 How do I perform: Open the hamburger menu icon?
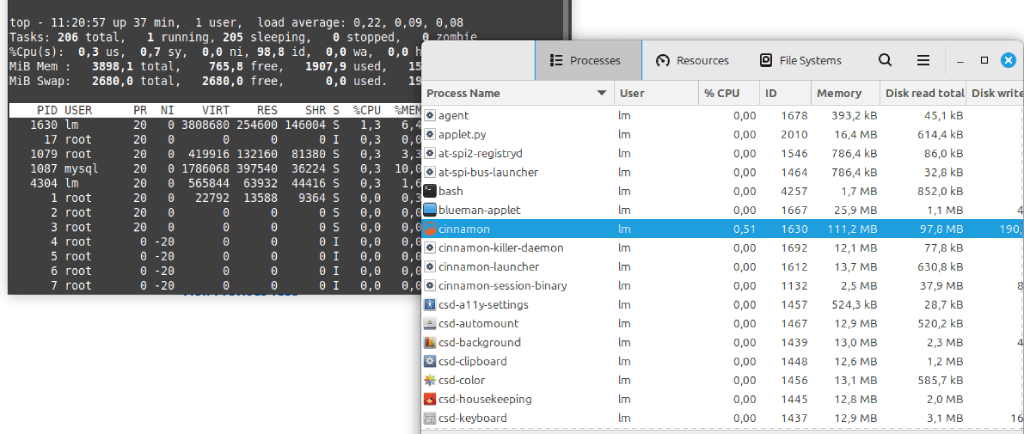tap(923, 61)
